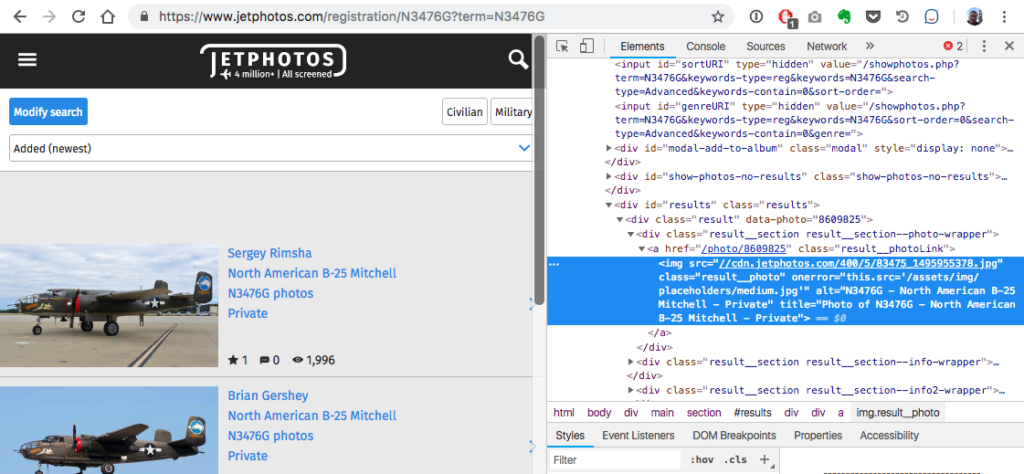Open the Accessibility tab
The image size is (1024, 474).
889,435
